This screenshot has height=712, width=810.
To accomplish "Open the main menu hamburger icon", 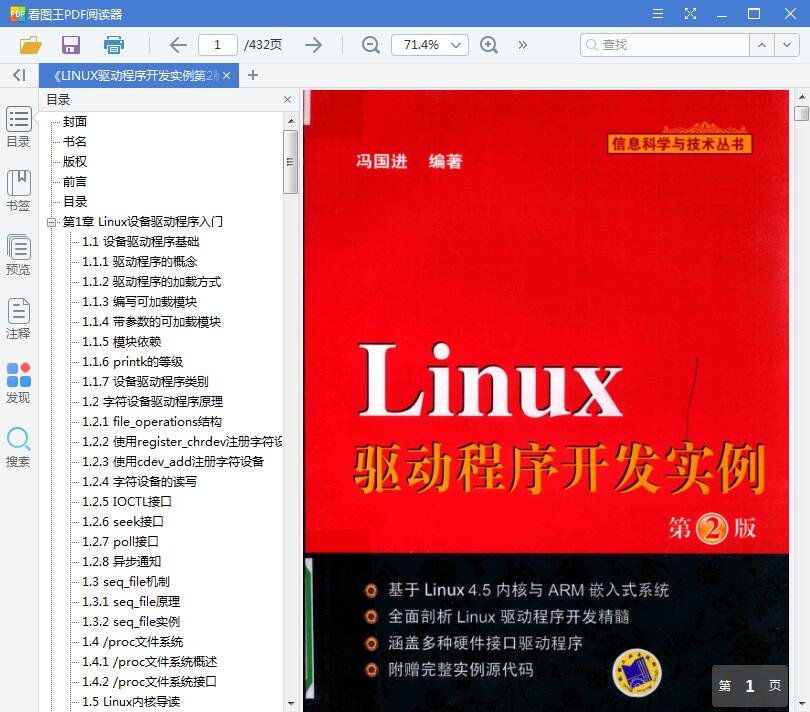I will [x=658, y=13].
